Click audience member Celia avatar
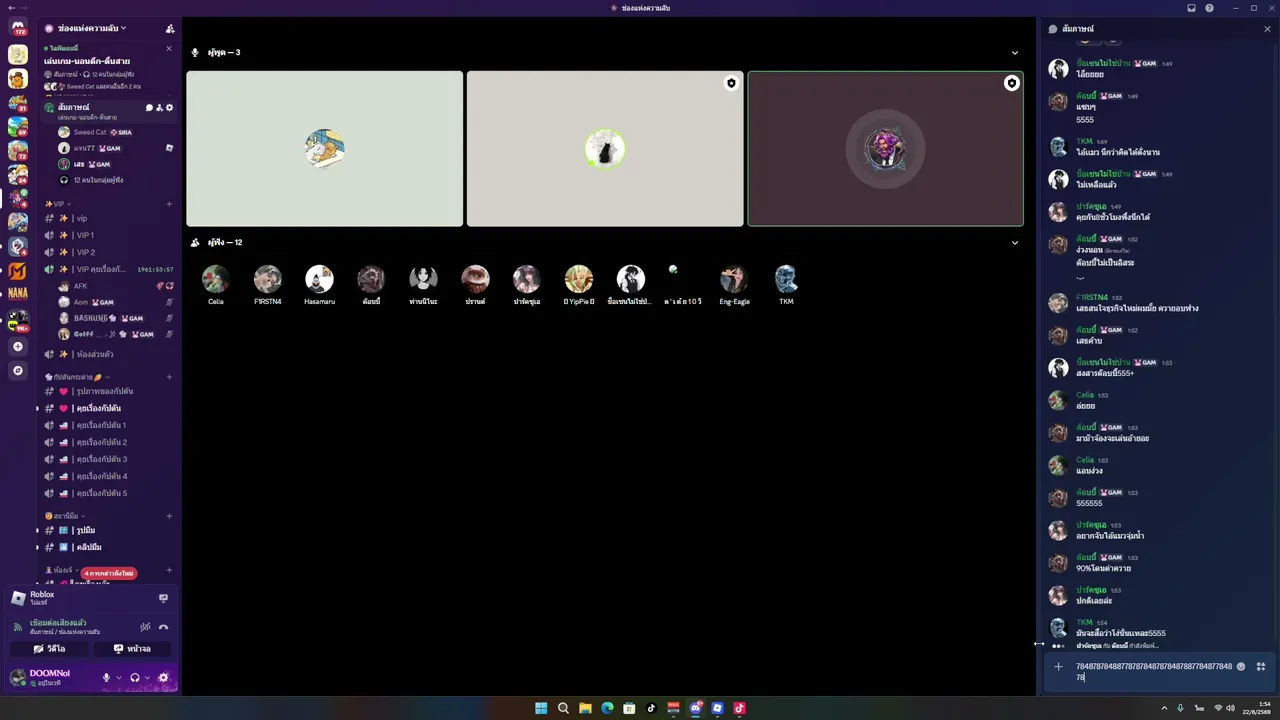The width and height of the screenshot is (1280, 720). 215,279
